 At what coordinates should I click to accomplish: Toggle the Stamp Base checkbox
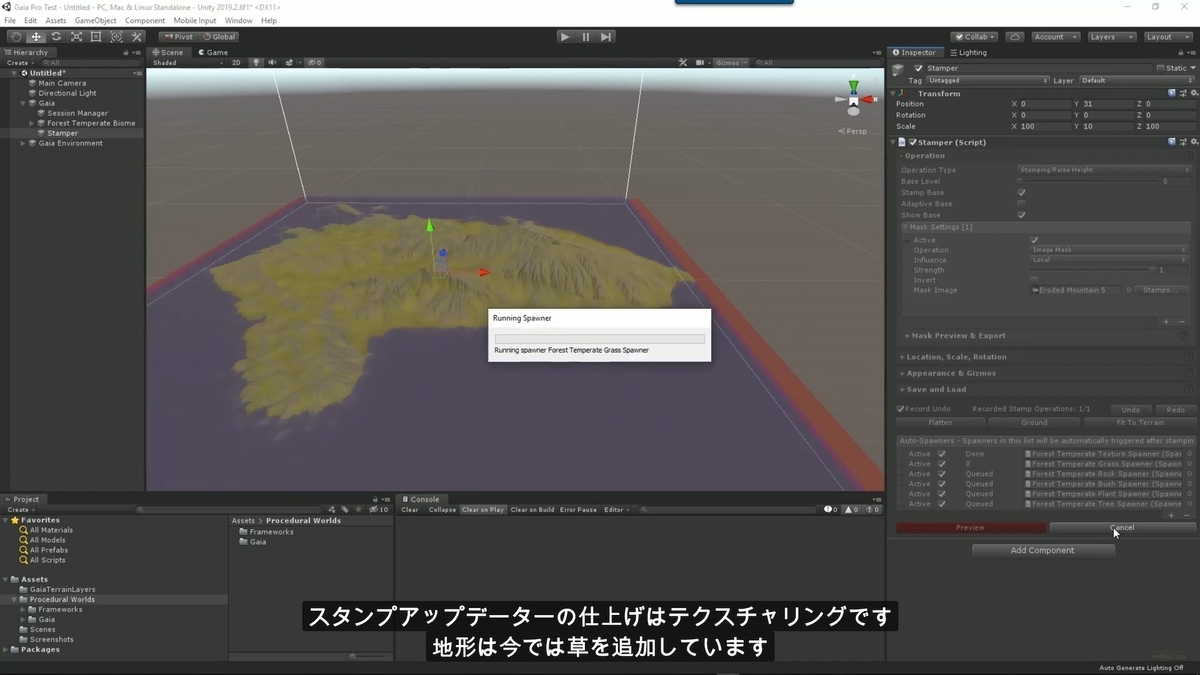[1021, 193]
